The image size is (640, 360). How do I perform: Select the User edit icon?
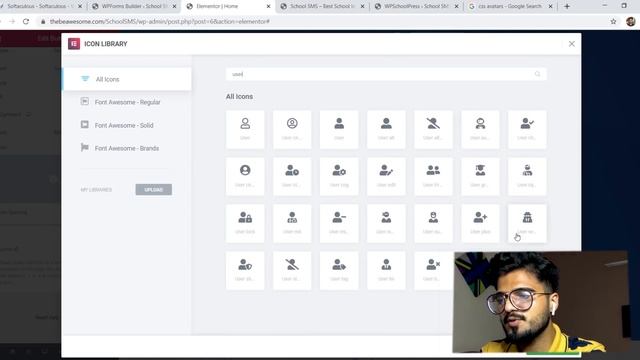(x=386, y=176)
